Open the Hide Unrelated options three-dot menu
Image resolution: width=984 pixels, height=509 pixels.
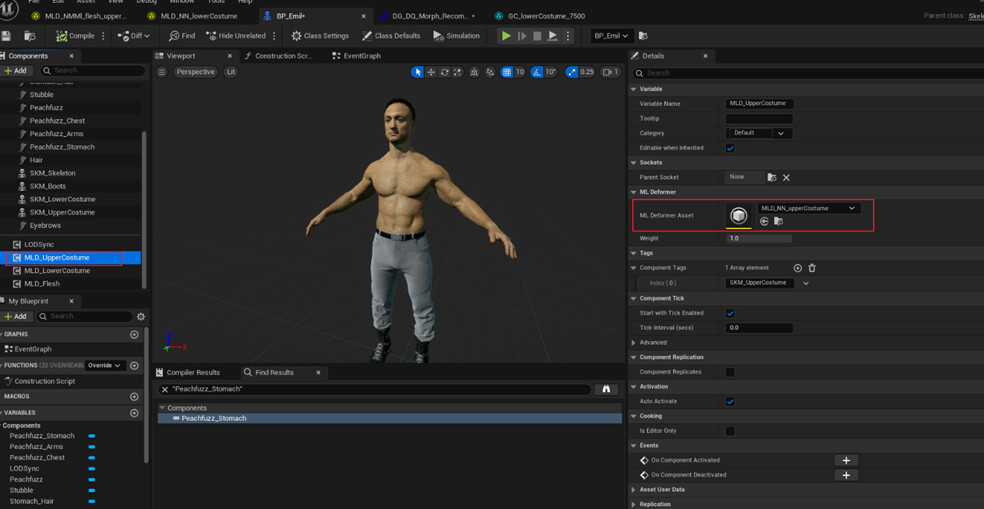click(x=274, y=36)
